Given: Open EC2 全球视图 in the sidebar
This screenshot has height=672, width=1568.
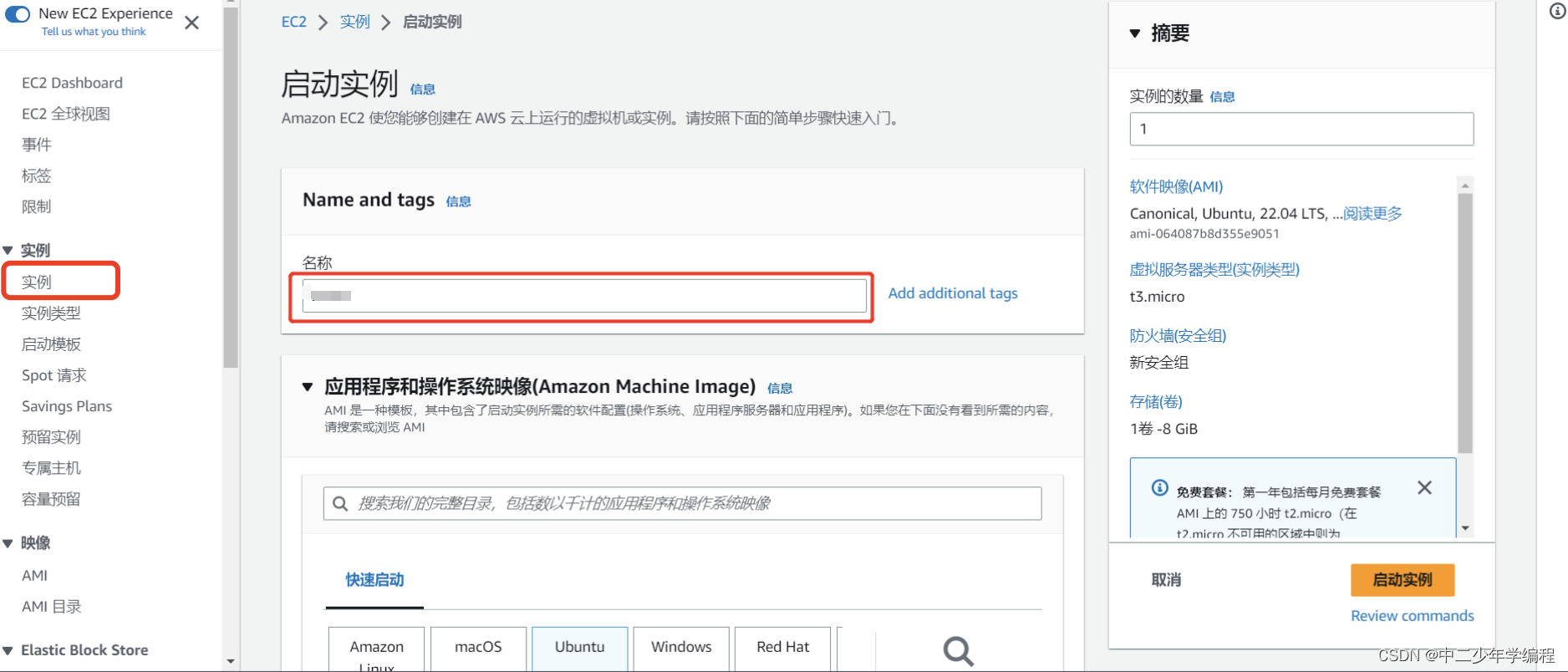Looking at the screenshot, I should click(66, 114).
